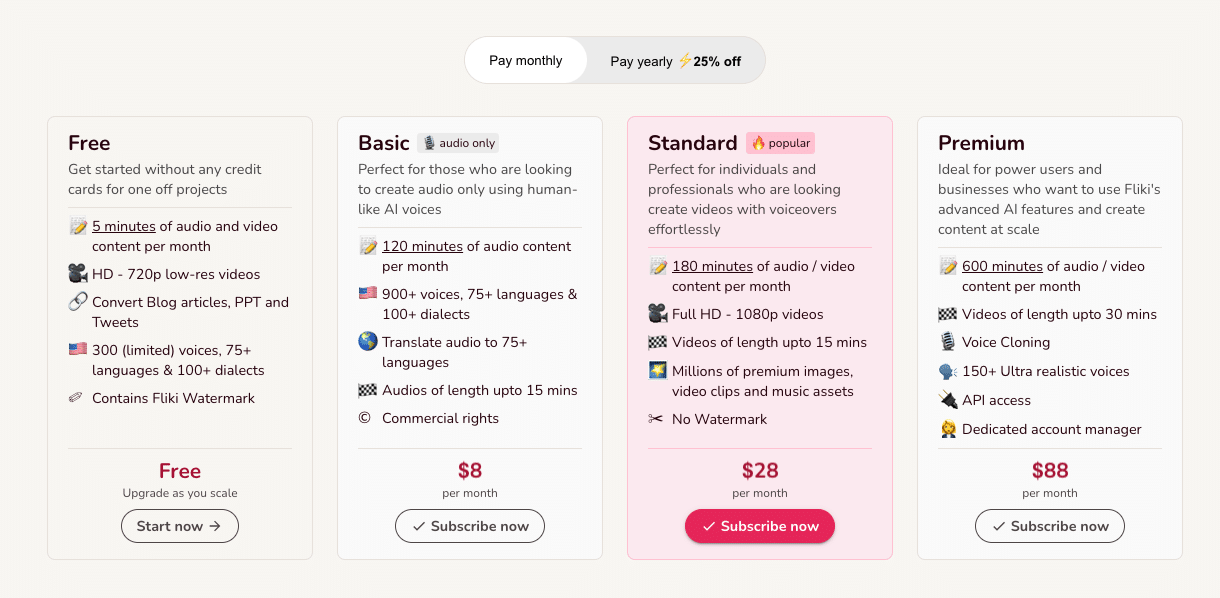Screen dimensions: 1220x598
Task: Click the video camera icon beside HD 720p
Action: (78, 274)
